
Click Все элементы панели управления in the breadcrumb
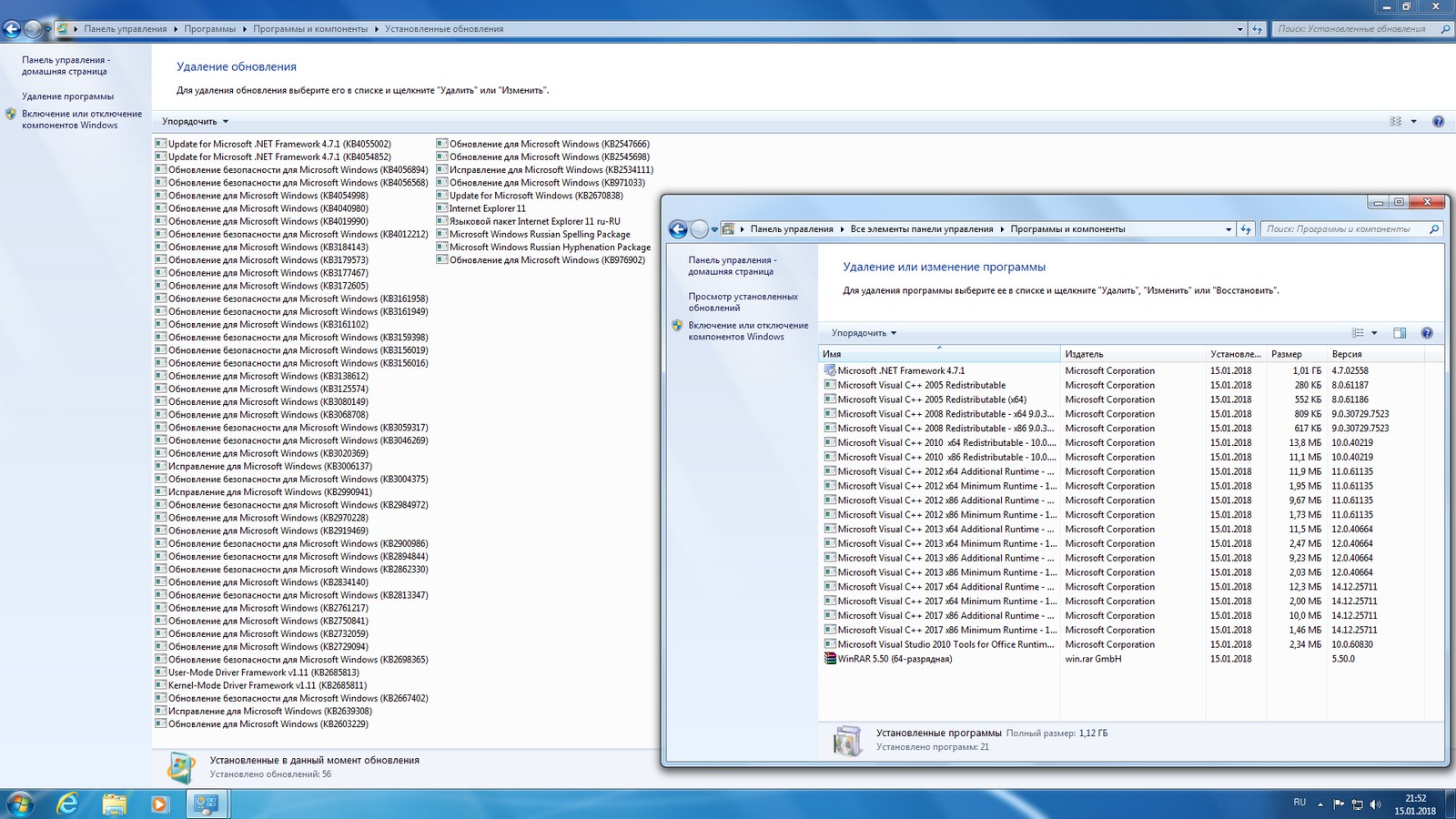point(922,229)
